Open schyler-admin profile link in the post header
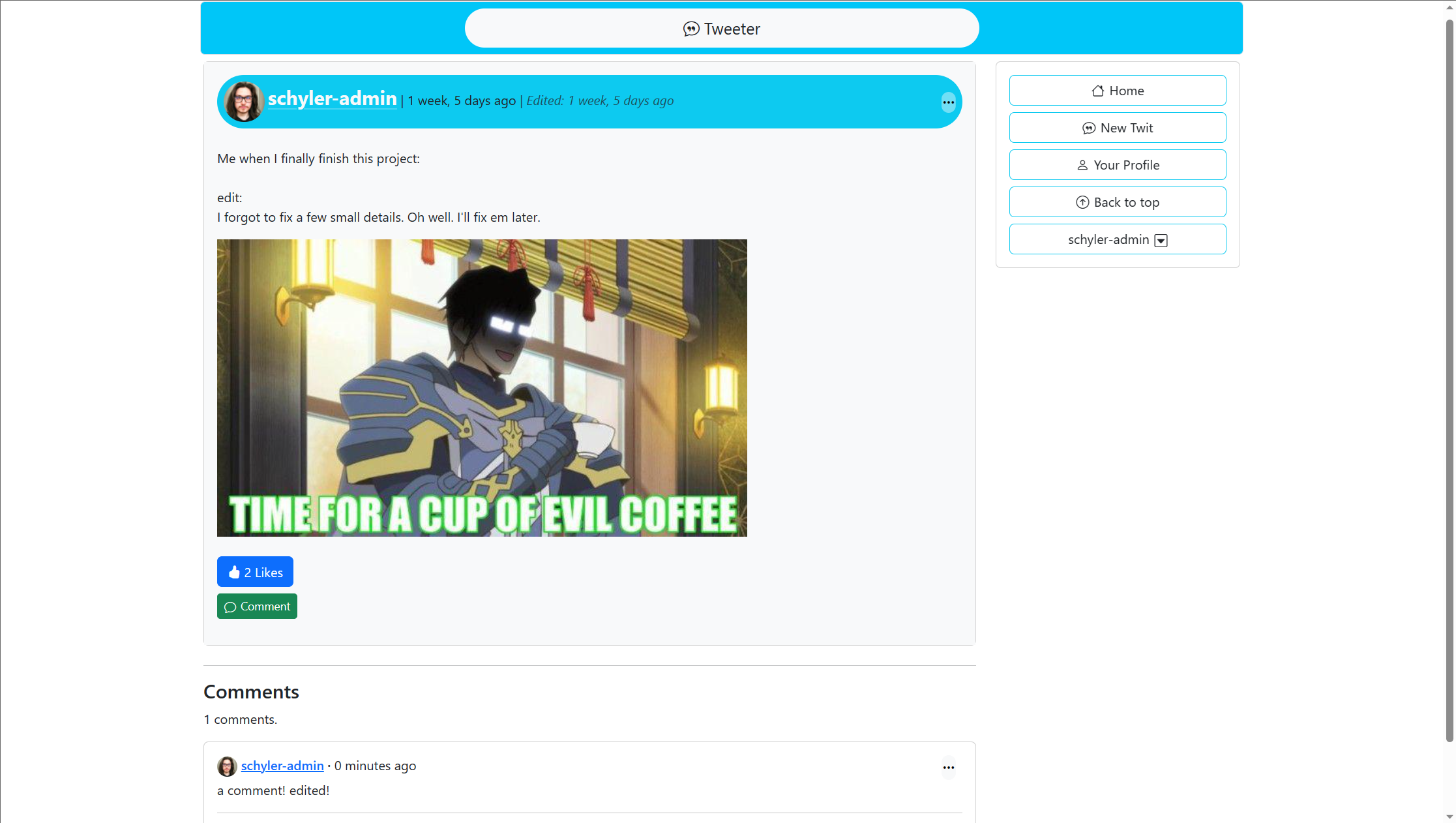Image resolution: width=1456 pixels, height=823 pixels. click(x=332, y=98)
